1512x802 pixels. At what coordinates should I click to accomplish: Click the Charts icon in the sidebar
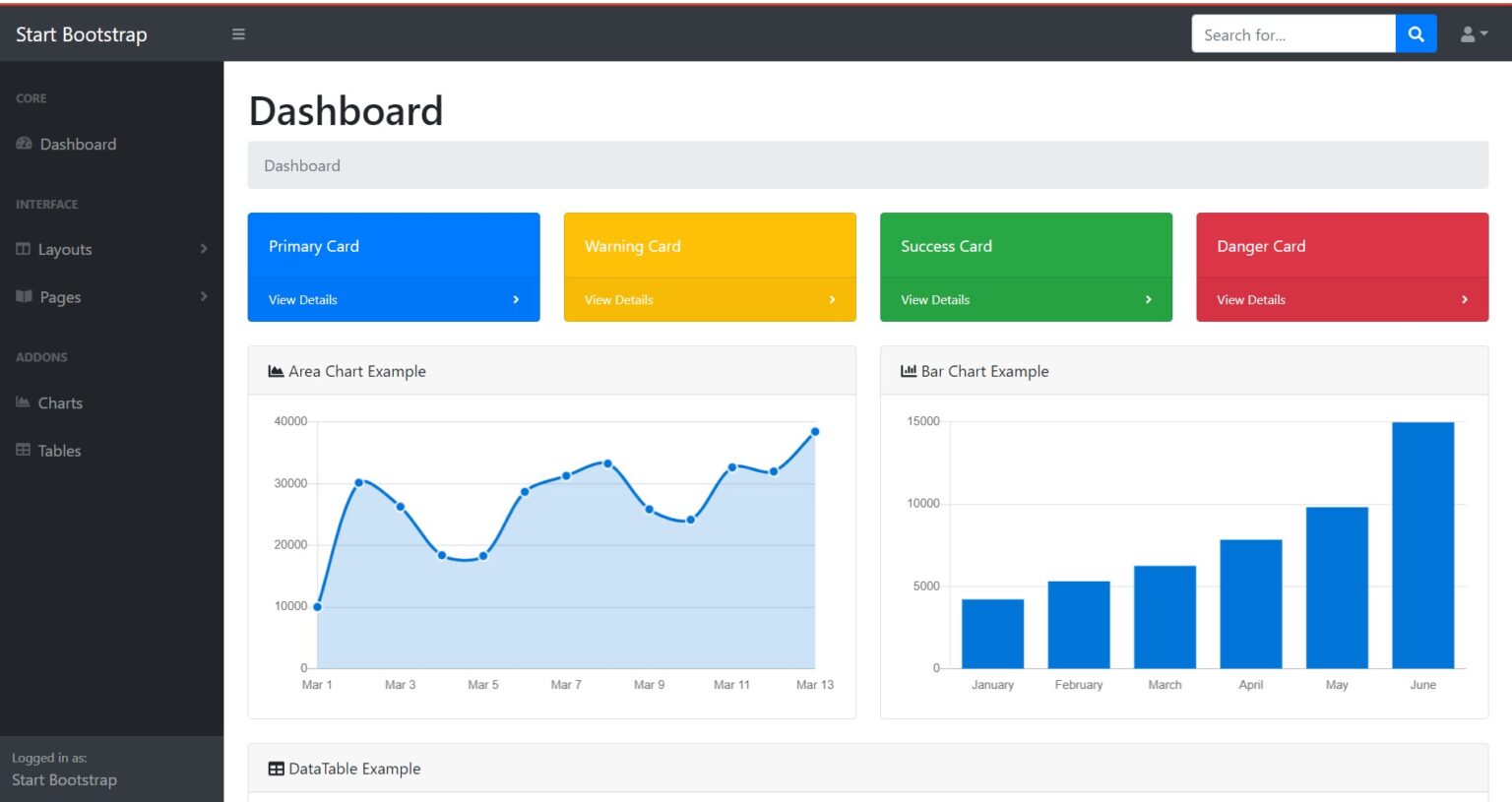coord(22,401)
